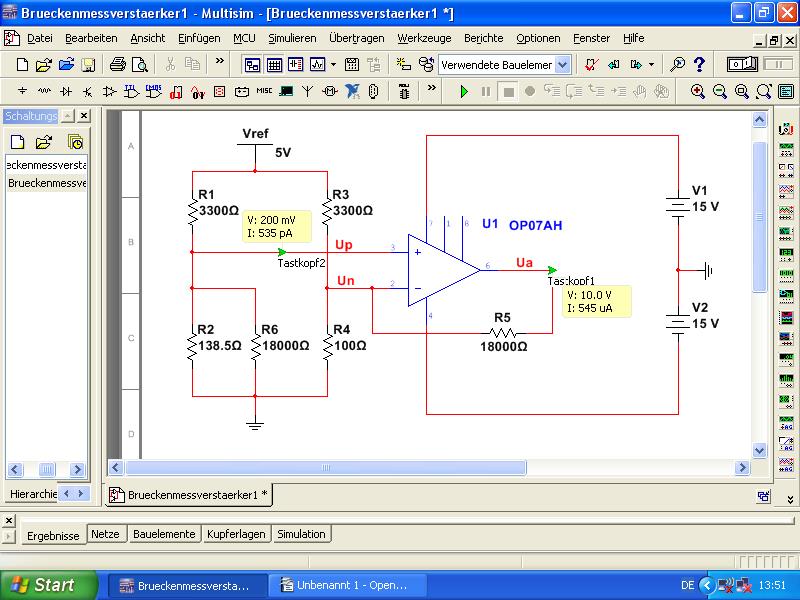Open the Verwendete Bauelemente dropdown
Viewport: 800px width, 600px height.
click(x=562, y=65)
